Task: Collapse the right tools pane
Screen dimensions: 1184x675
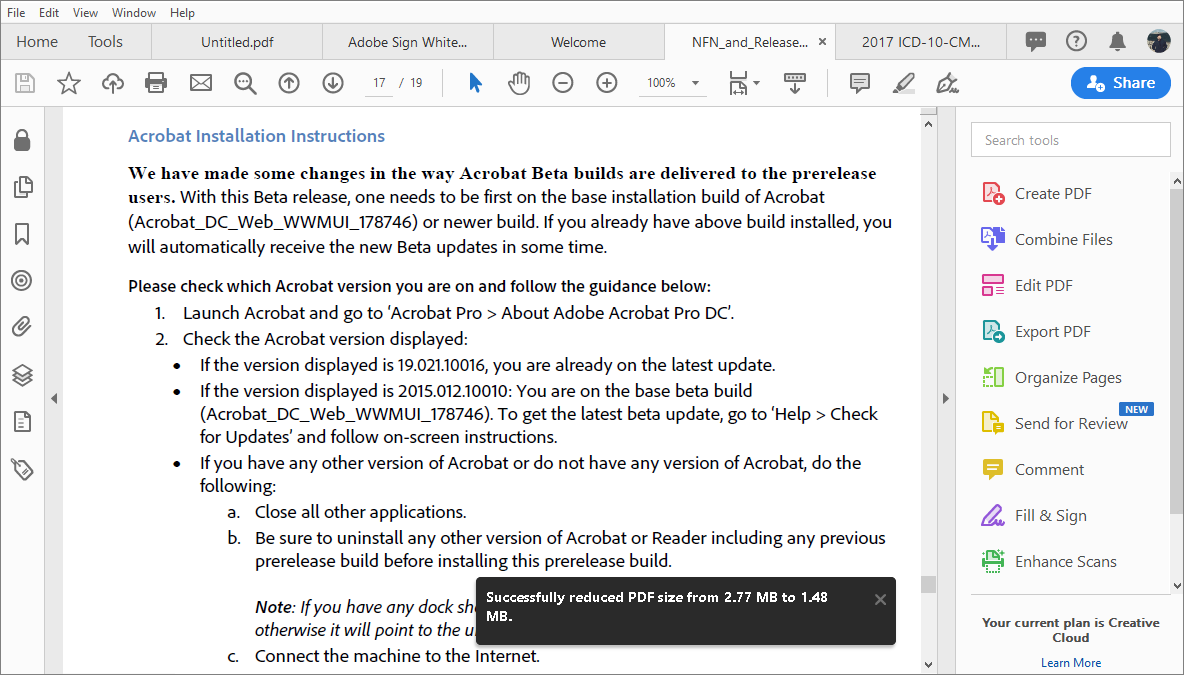Action: pos(946,398)
